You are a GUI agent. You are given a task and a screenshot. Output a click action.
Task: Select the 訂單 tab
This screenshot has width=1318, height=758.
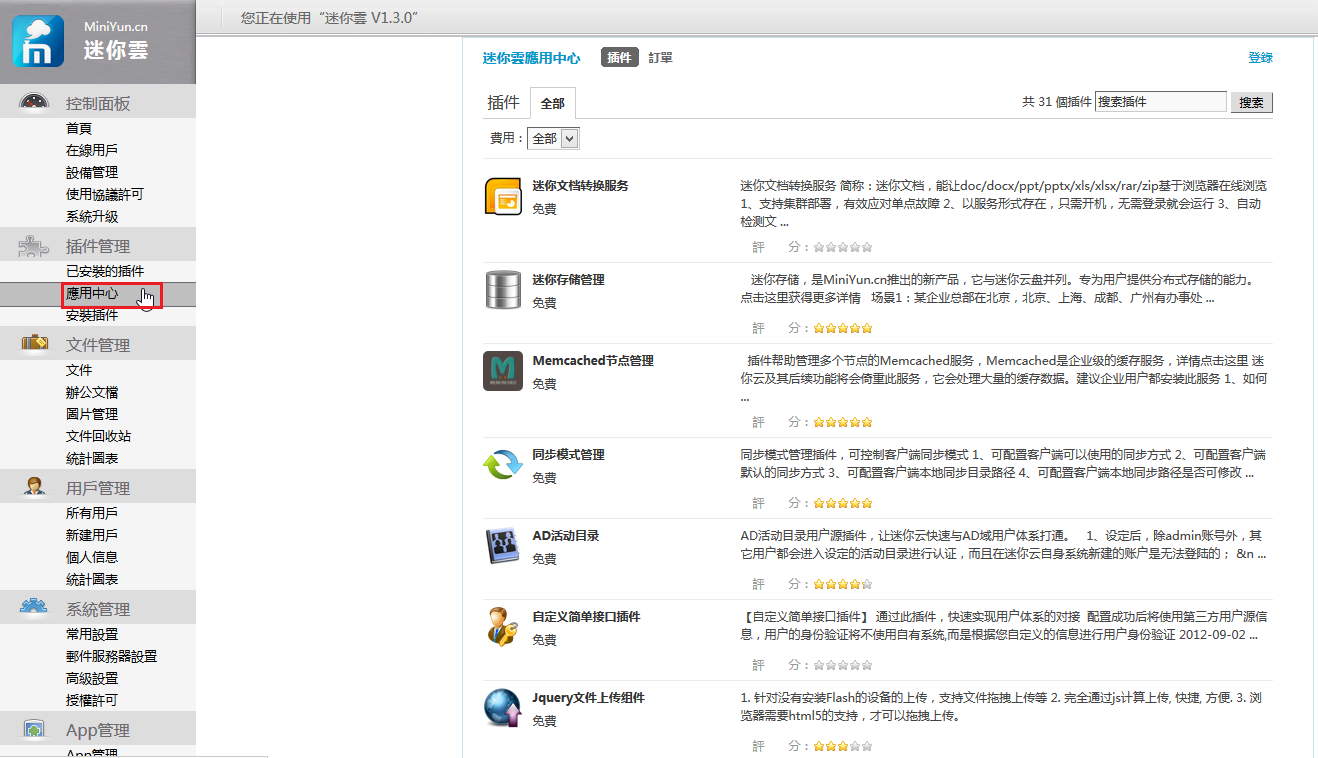pos(660,58)
